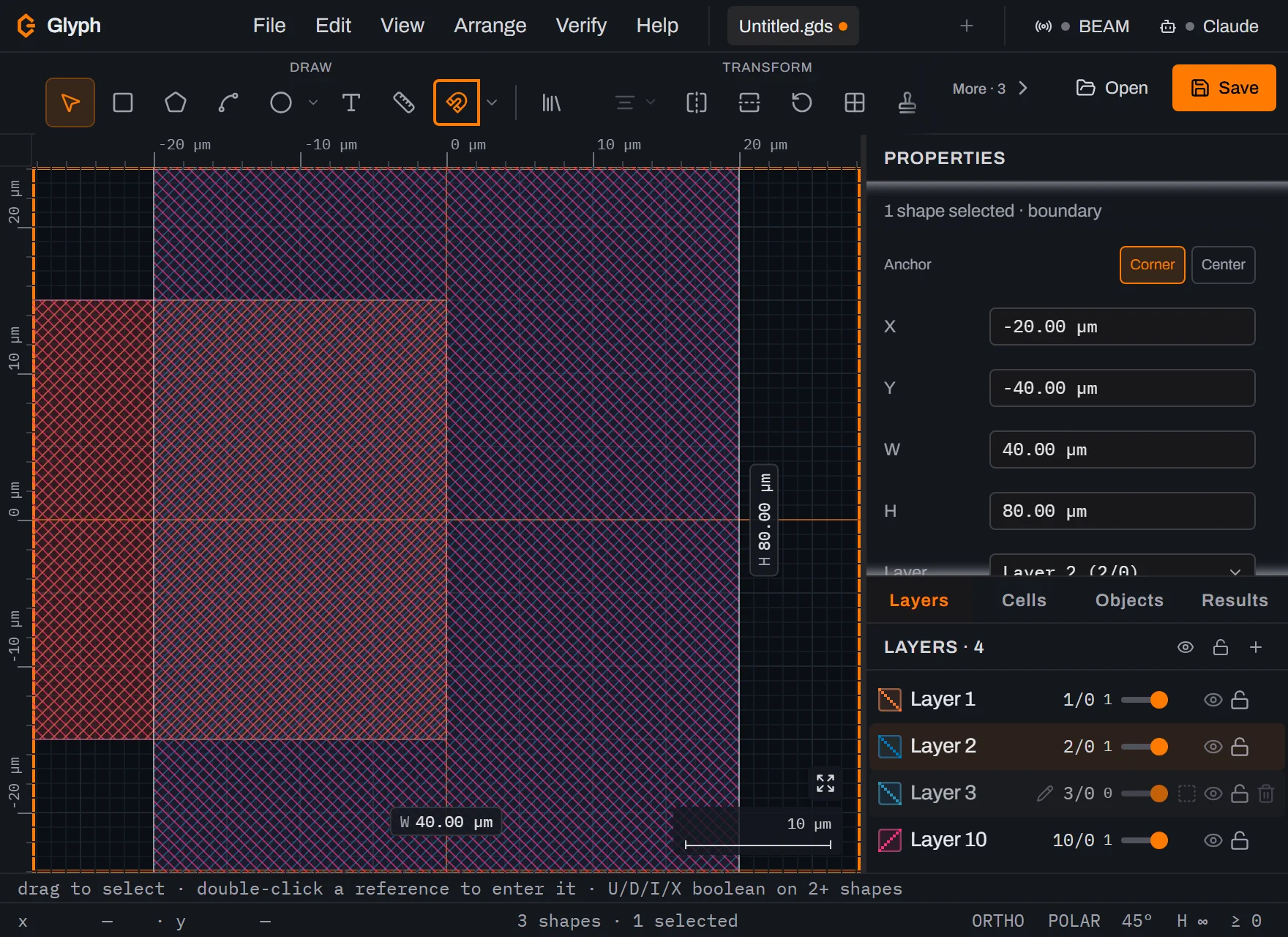Set anchor to Center
Viewport: 1288px width, 937px height.
[x=1223, y=265]
